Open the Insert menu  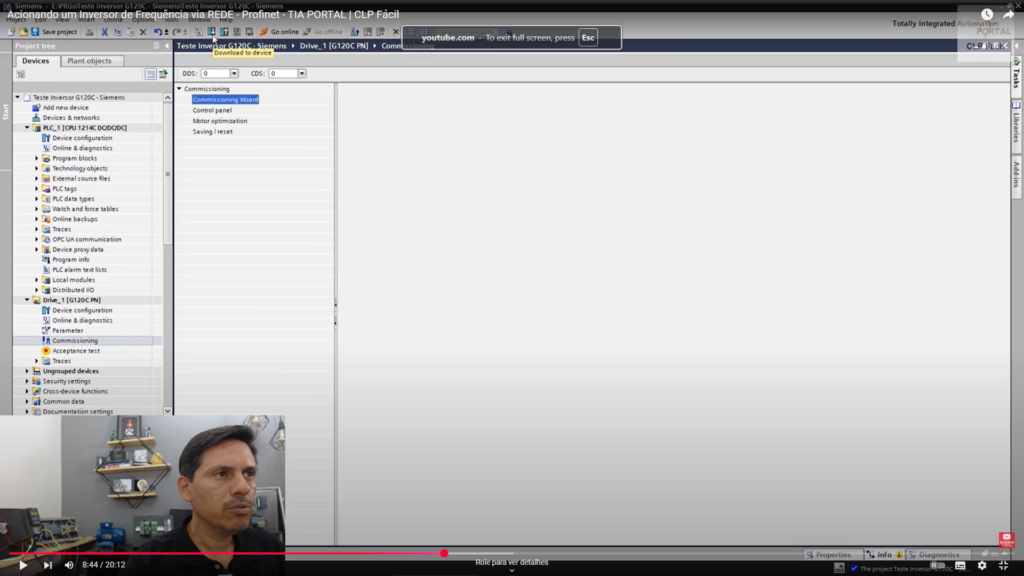pos(86,20)
